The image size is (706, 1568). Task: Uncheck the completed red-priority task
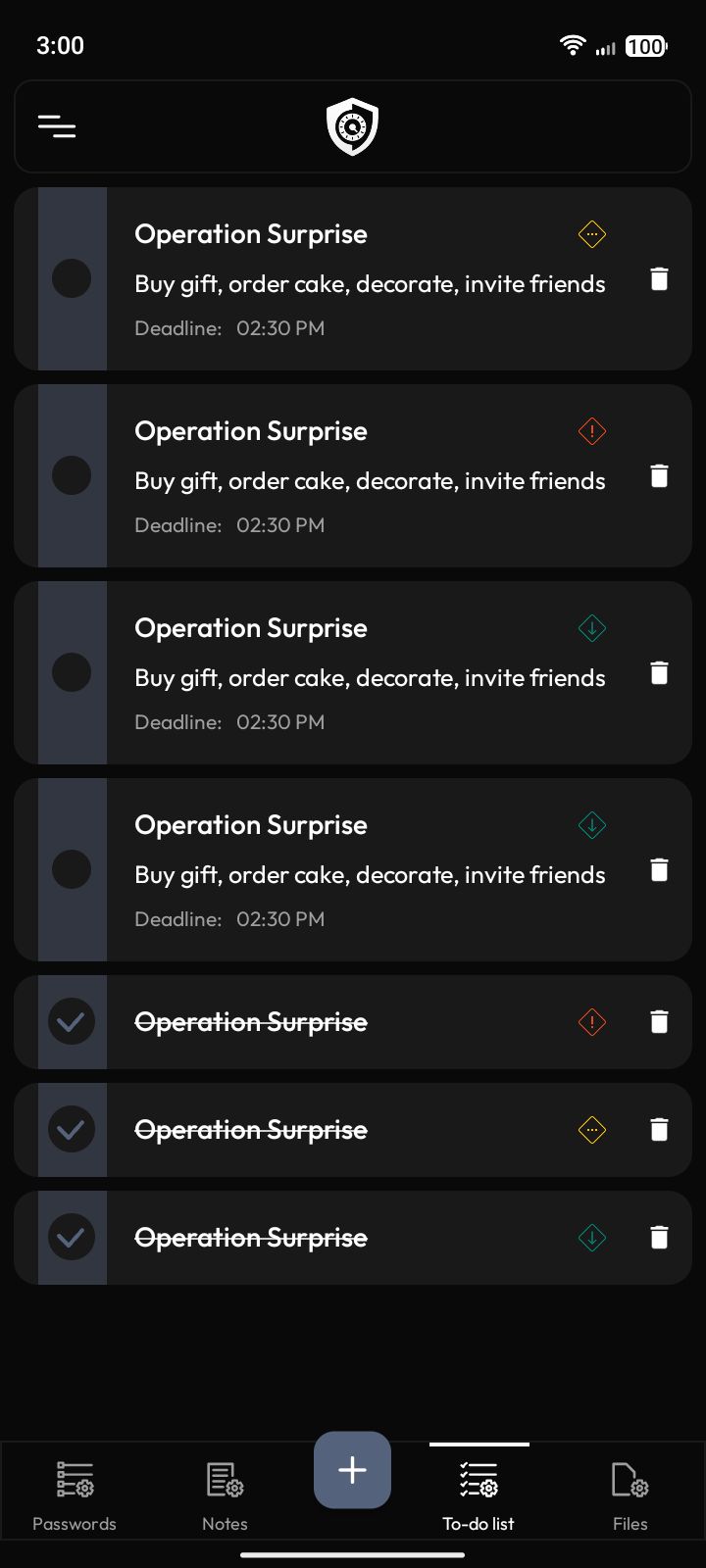click(x=72, y=1022)
